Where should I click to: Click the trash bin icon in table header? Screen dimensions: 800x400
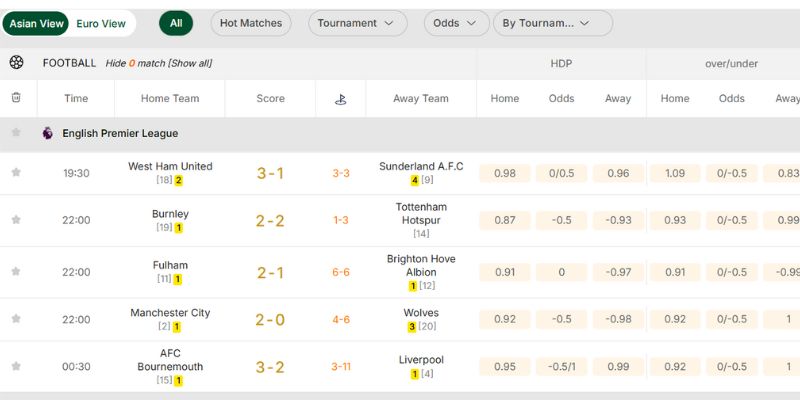tap(16, 98)
